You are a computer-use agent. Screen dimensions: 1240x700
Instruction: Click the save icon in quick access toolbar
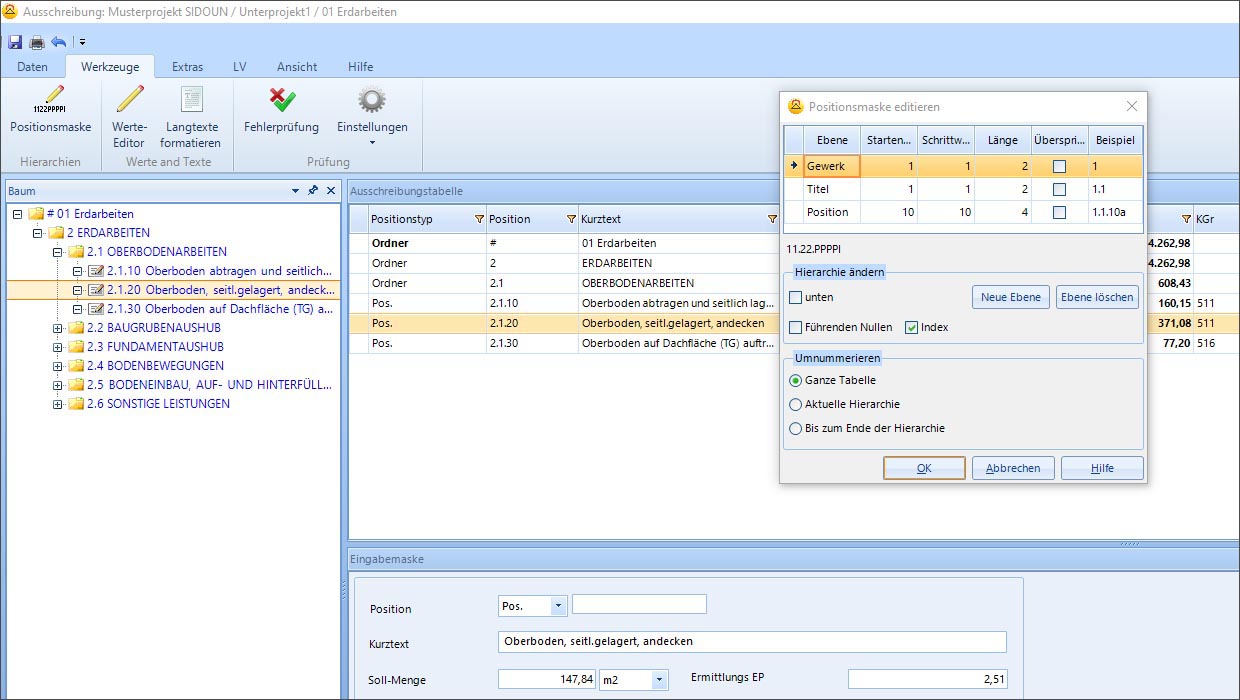(15, 42)
